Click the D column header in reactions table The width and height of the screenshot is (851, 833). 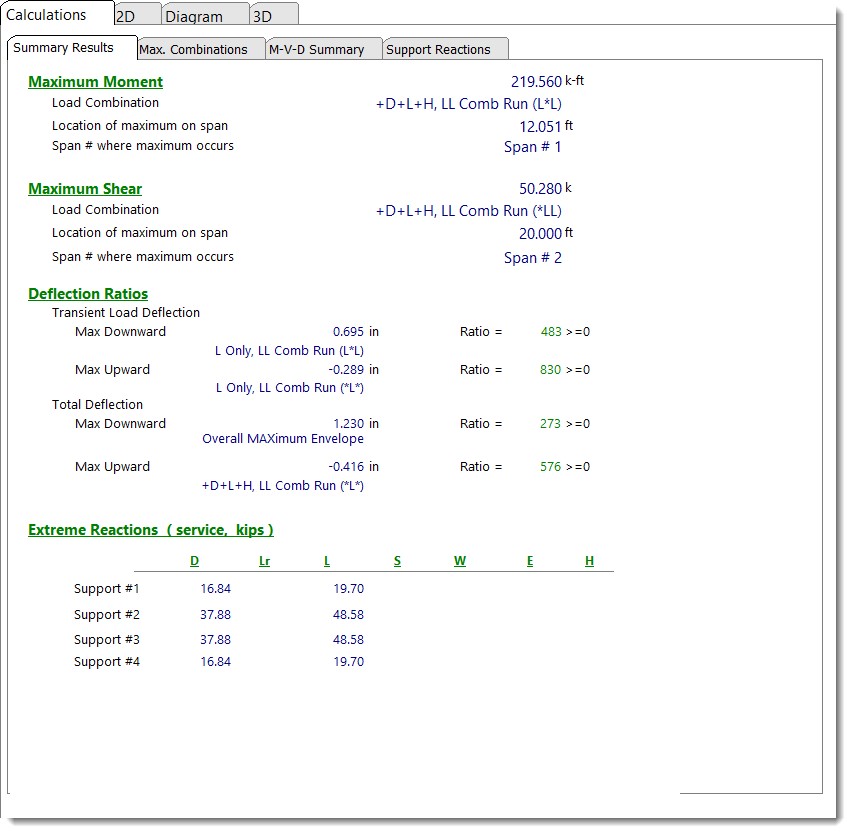click(x=194, y=561)
